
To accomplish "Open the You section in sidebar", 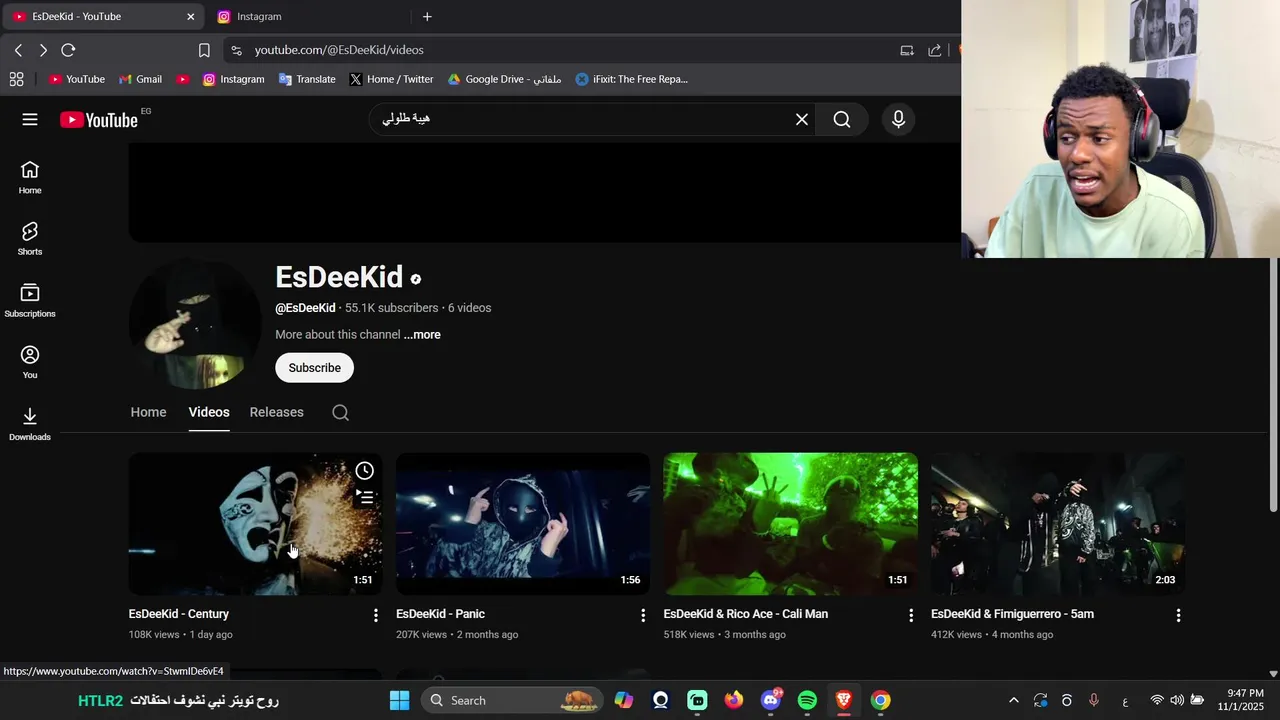I will 30,362.
